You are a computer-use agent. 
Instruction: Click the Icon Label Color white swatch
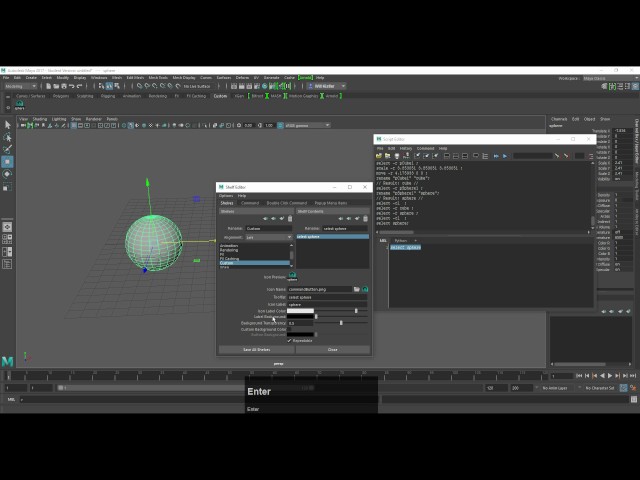coord(300,311)
